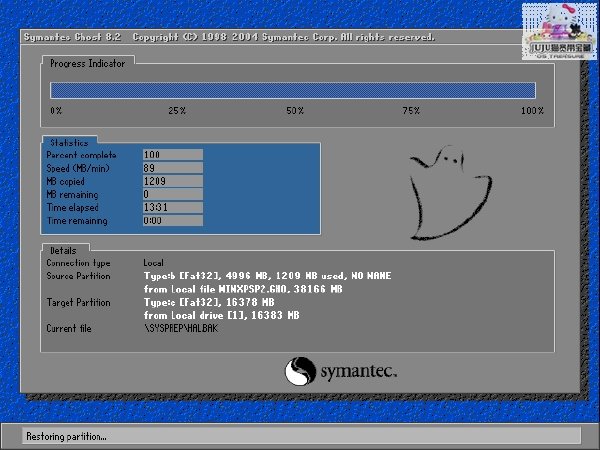Click the 75% progress marker
Screen dimensions: 600x450
(411, 111)
